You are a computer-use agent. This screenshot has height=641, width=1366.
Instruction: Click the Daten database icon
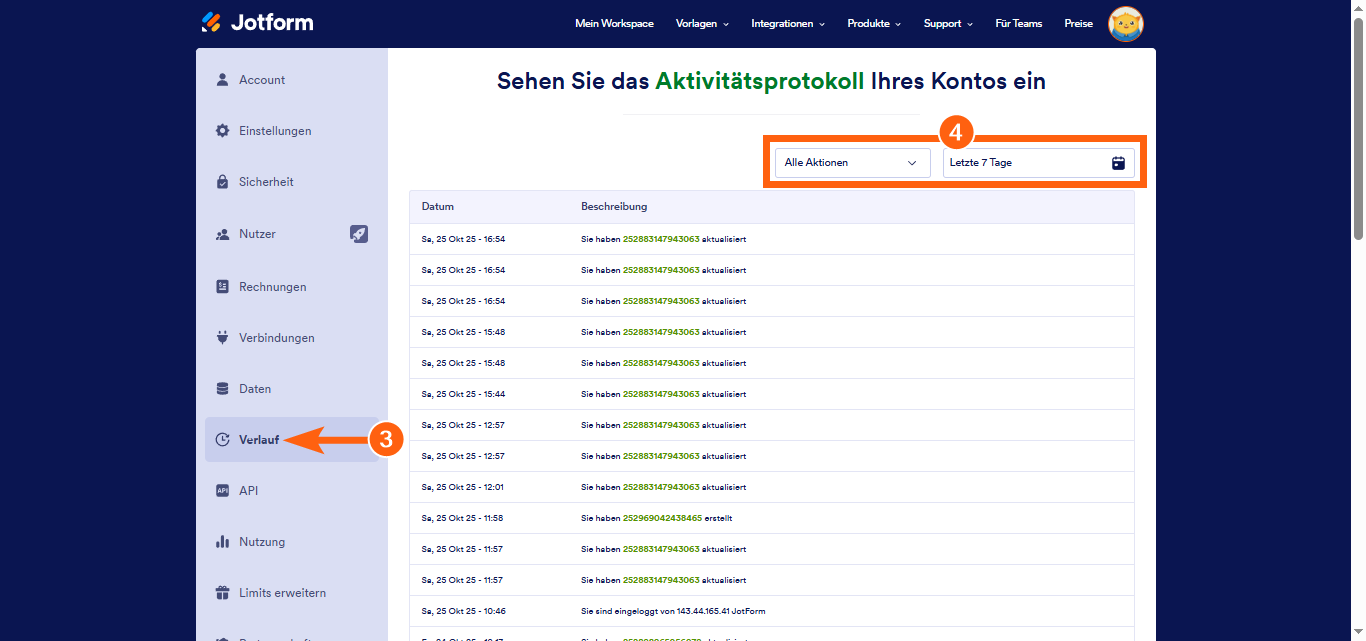point(222,388)
